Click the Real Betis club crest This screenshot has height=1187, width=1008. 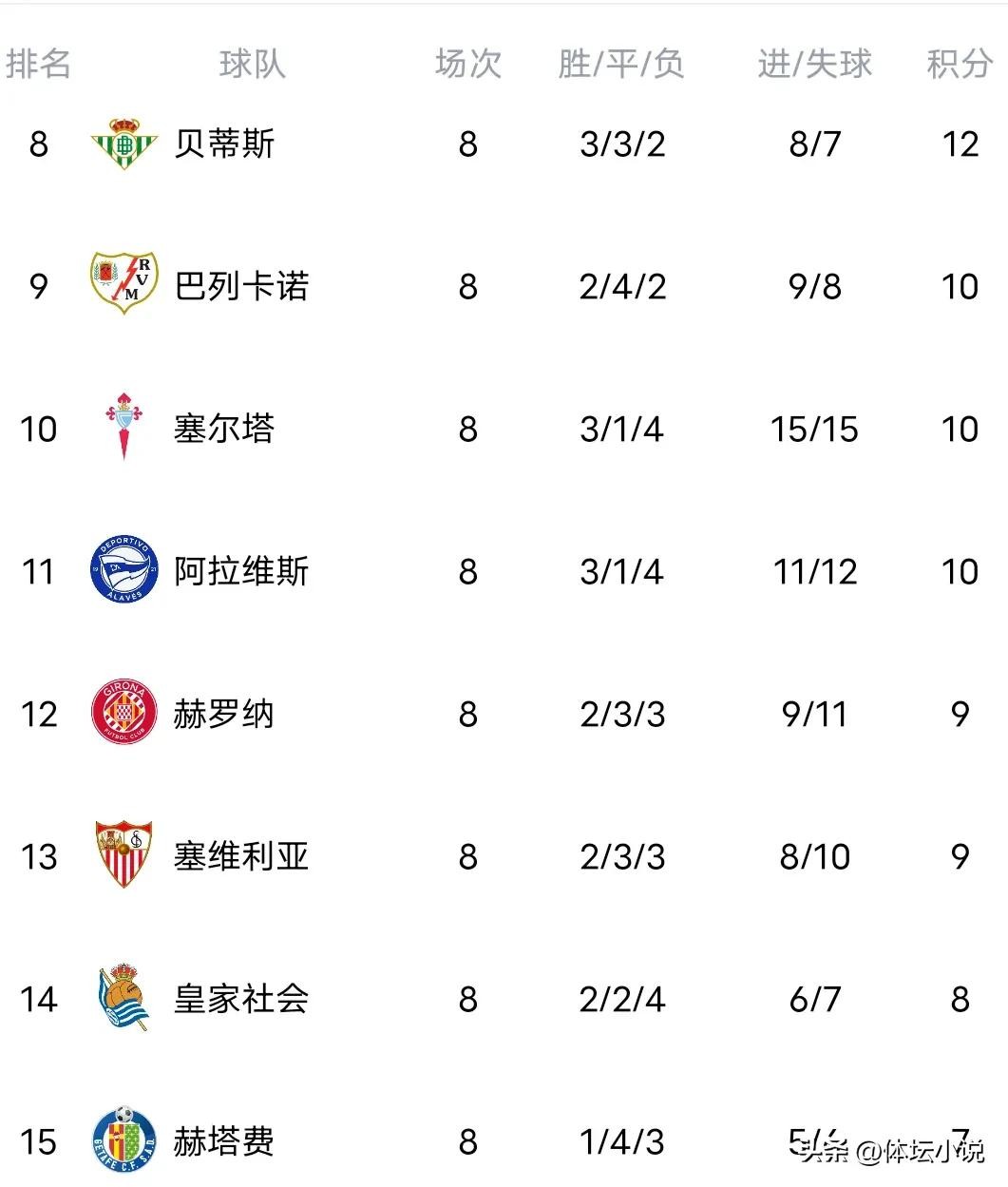(124, 144)
